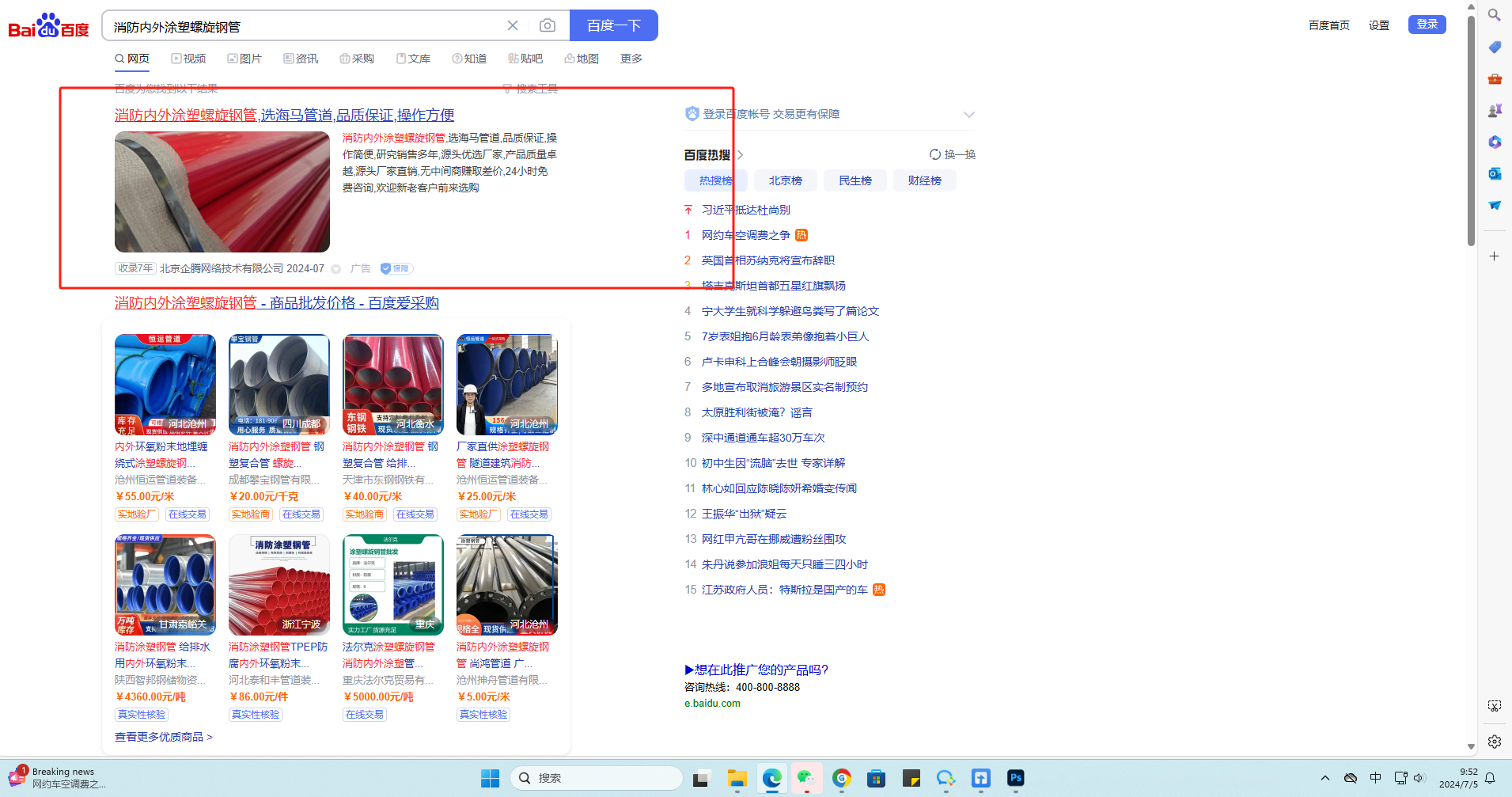
Task: Open 查看更多优质商品 link
Action: (x=164, y=737)
